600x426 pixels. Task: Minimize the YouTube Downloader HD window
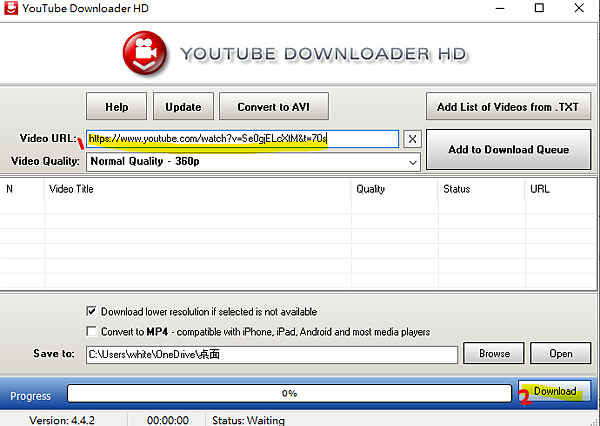(500, 8)
